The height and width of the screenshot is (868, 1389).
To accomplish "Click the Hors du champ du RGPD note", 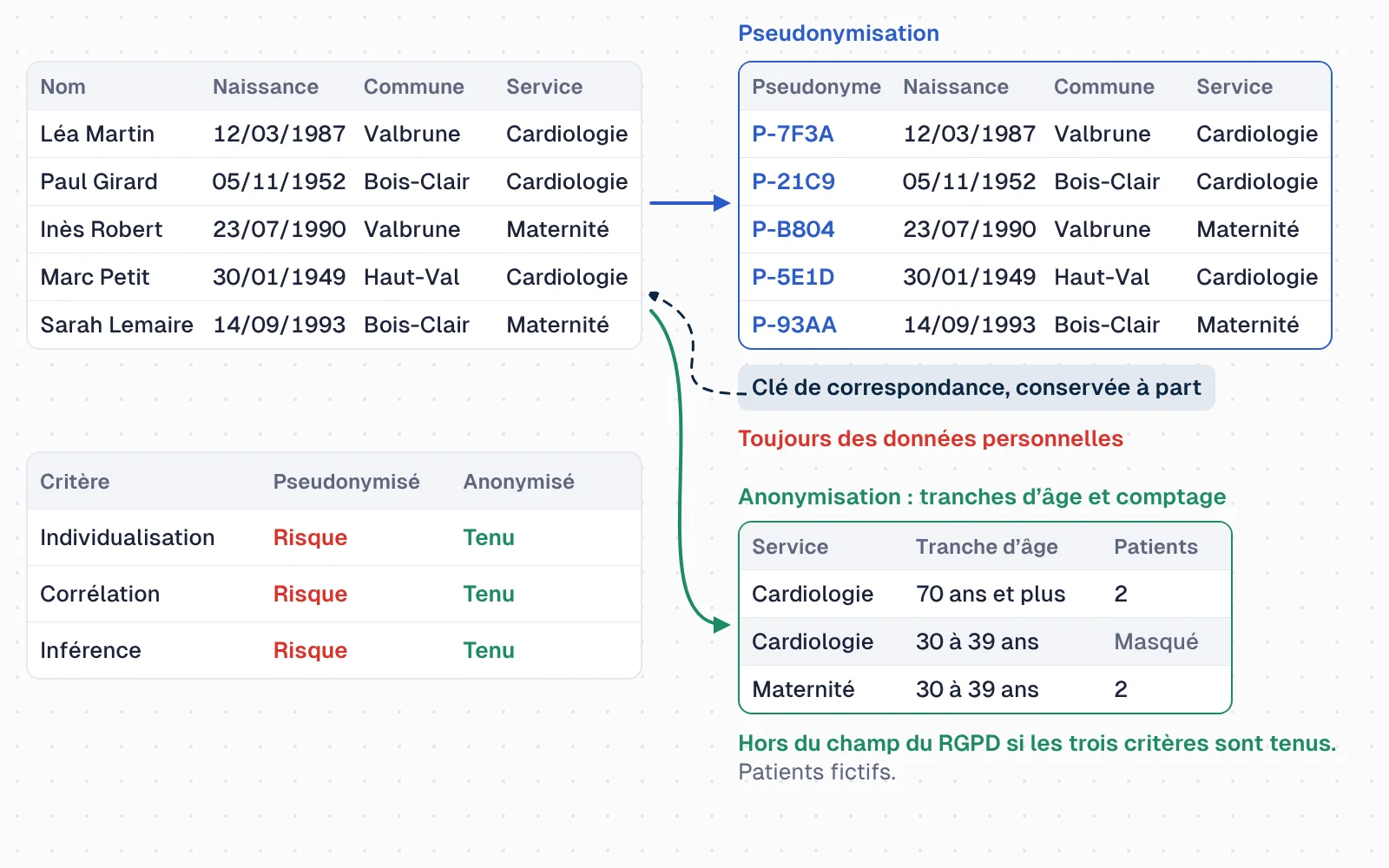I will [x=1037, y=743].
